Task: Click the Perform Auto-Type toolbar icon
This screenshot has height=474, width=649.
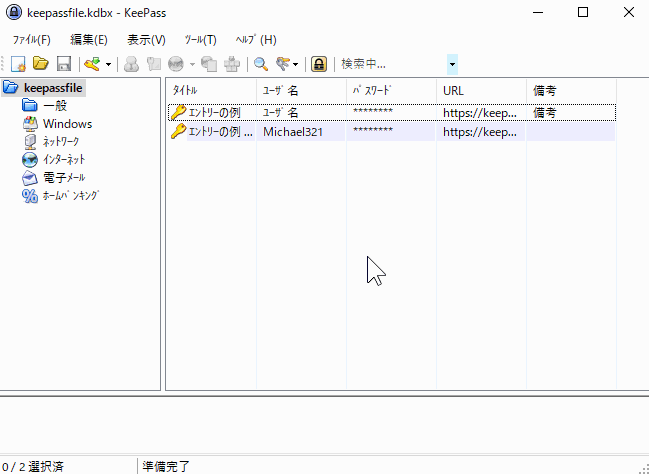Action: pyautogui.click(x=232, y=64)
